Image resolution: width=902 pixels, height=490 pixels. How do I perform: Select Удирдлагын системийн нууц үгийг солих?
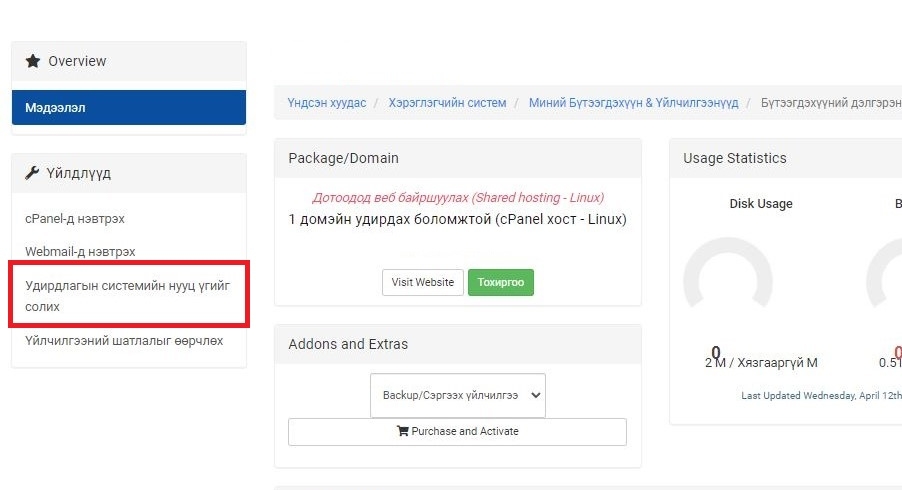coord(129,296)
